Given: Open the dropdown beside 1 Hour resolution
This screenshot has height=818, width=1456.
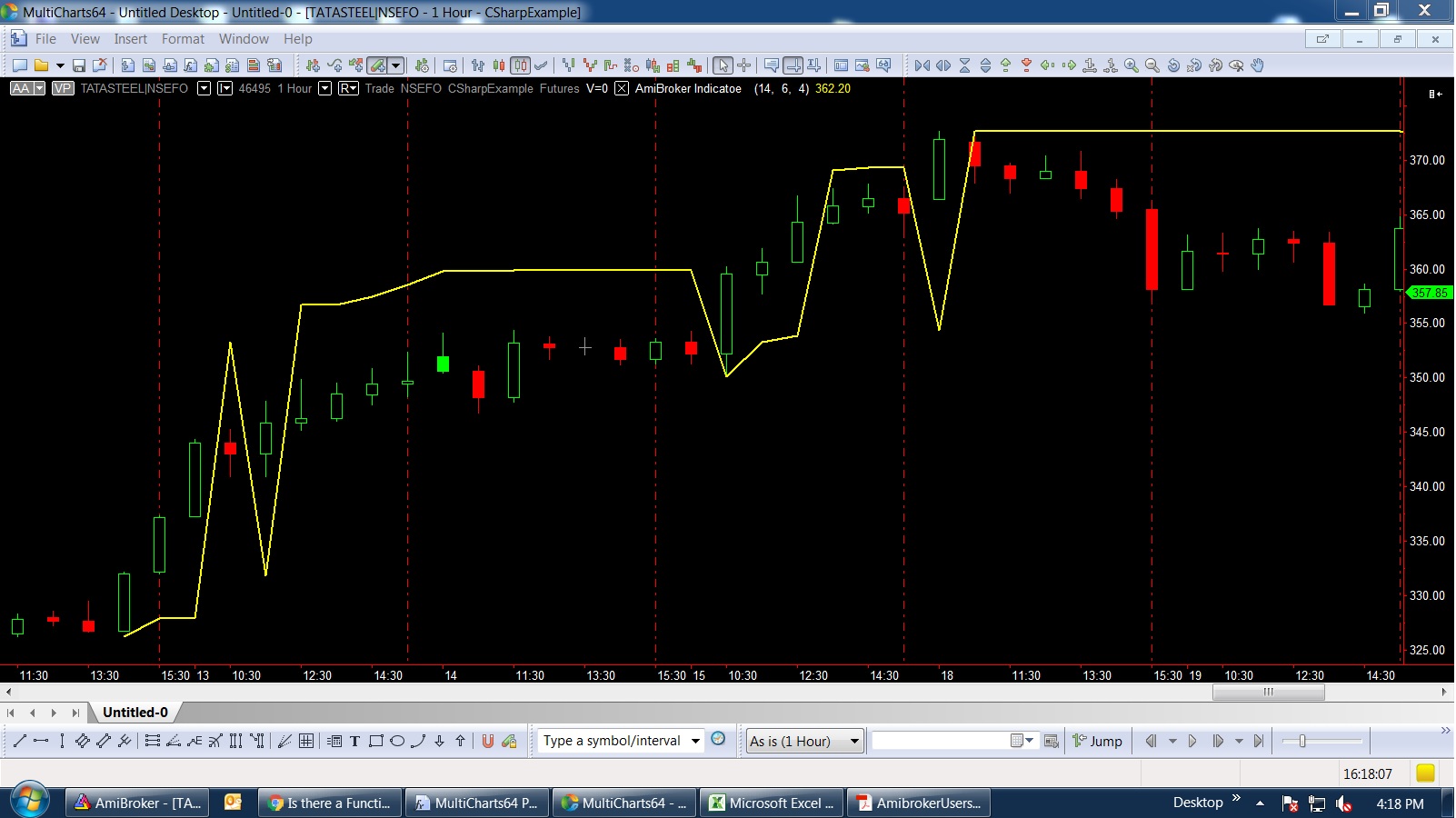Looking at the screenshot, I should (x=324, y=88).
